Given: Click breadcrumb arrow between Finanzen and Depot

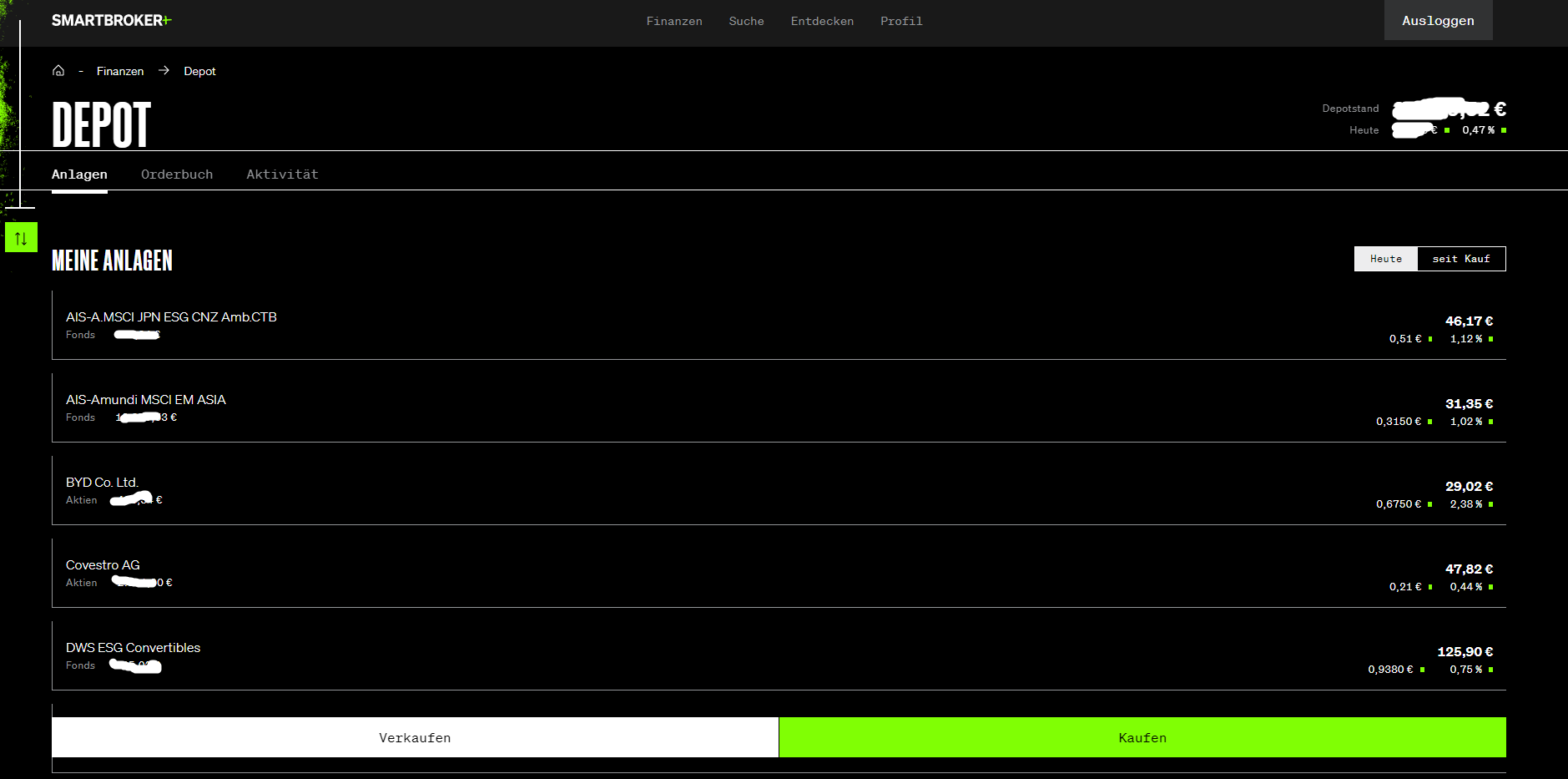Looking at the screenshot, I should (164, 71).
